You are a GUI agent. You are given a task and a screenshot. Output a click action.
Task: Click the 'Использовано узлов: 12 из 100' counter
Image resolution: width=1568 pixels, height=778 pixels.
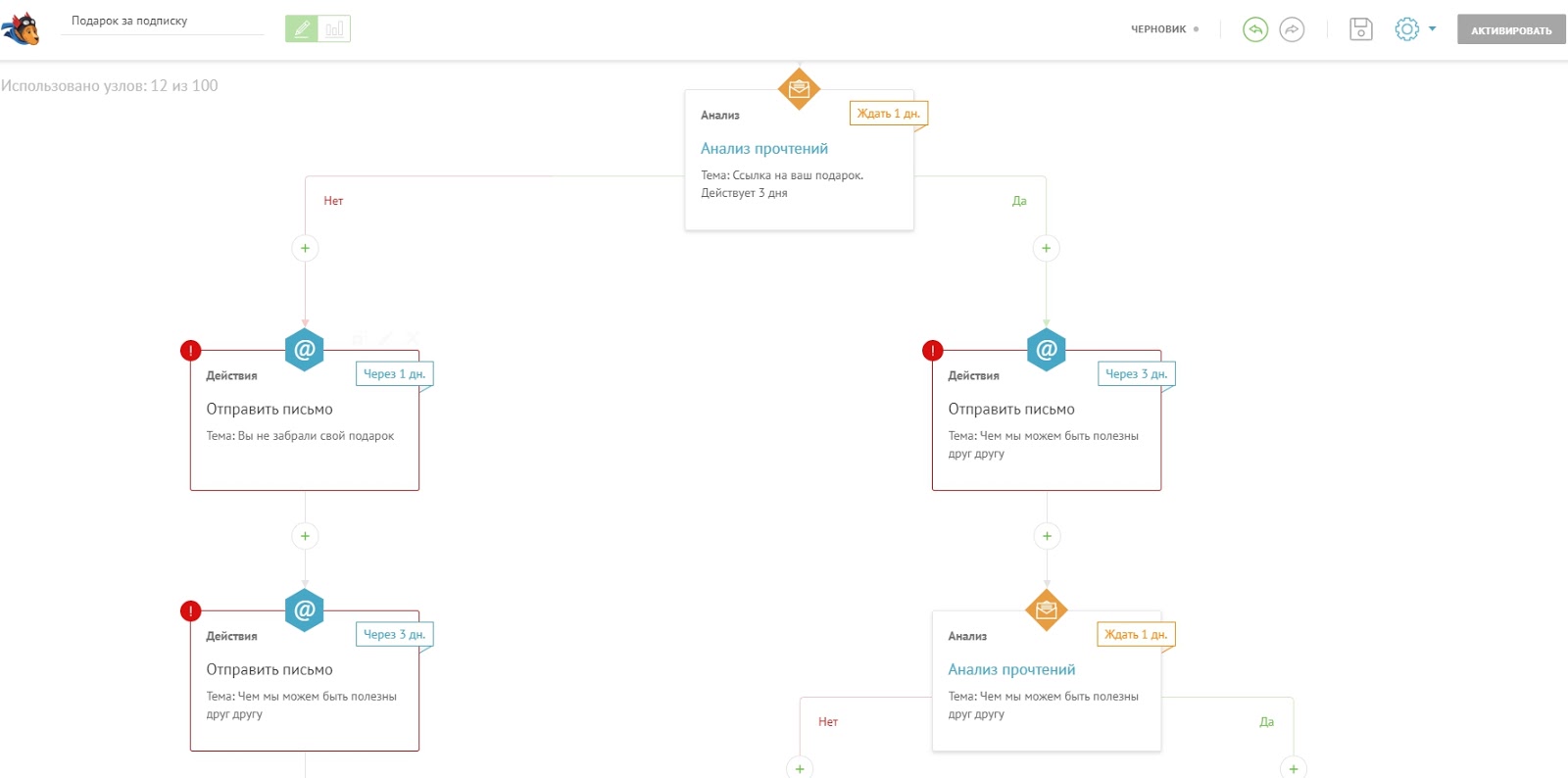click(110, 86)
